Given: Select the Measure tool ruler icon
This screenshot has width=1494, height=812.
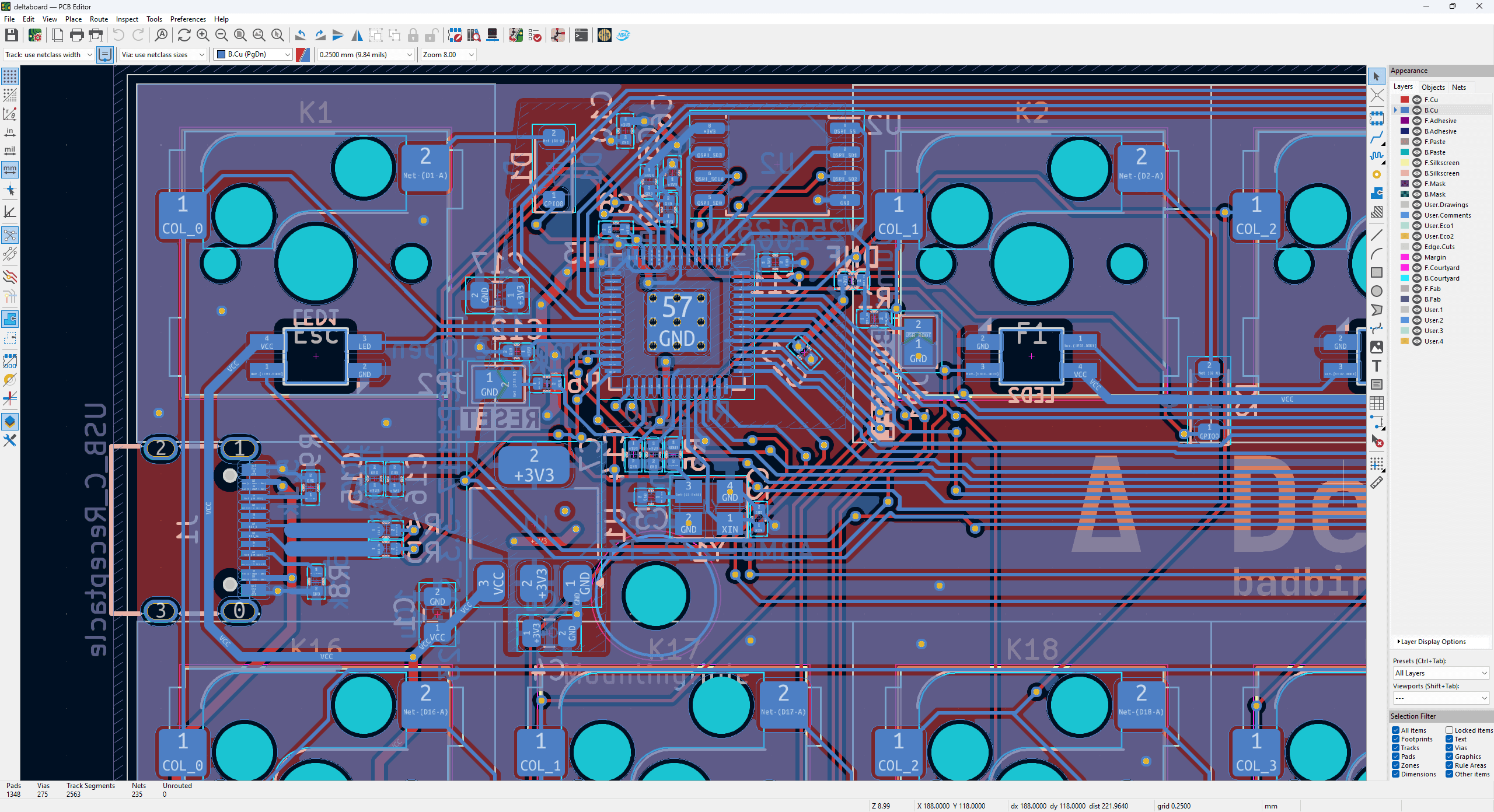Looking at the screenshot, I should (x=1376, y=483).
